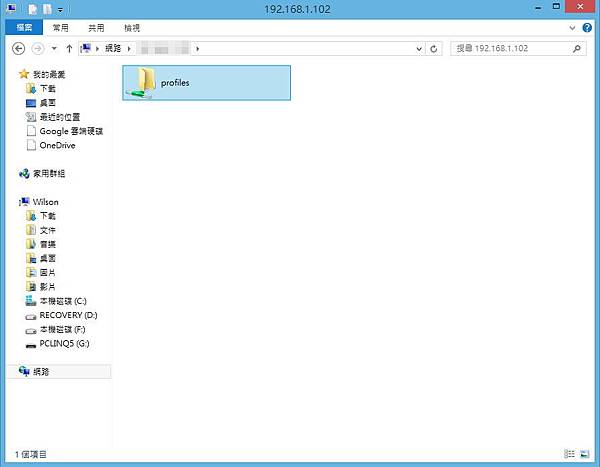Open 桌面 under Wilson
Screen dimensions: 600x467
[48, 258]
